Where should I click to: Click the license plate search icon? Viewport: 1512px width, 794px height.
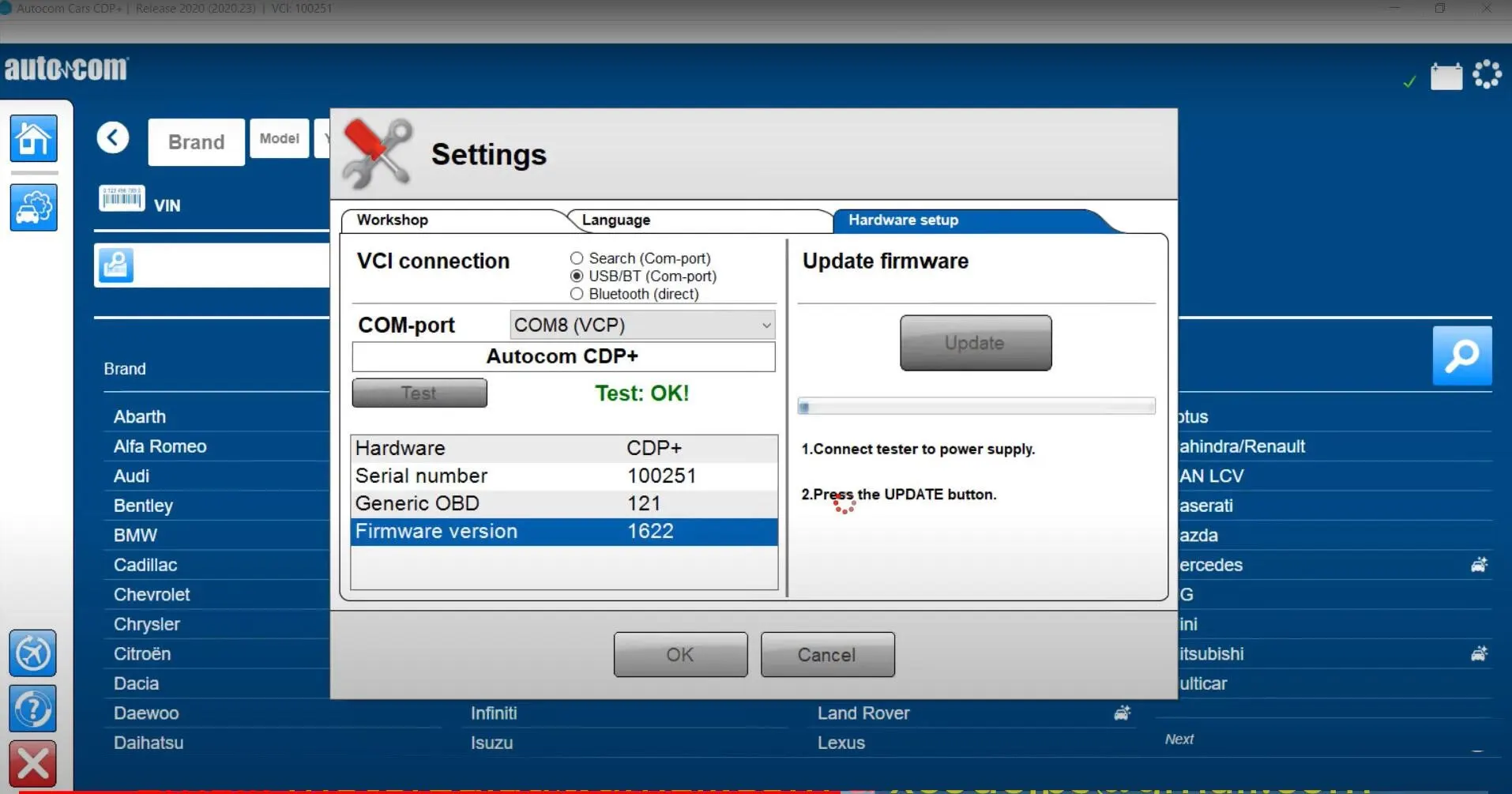115,265
